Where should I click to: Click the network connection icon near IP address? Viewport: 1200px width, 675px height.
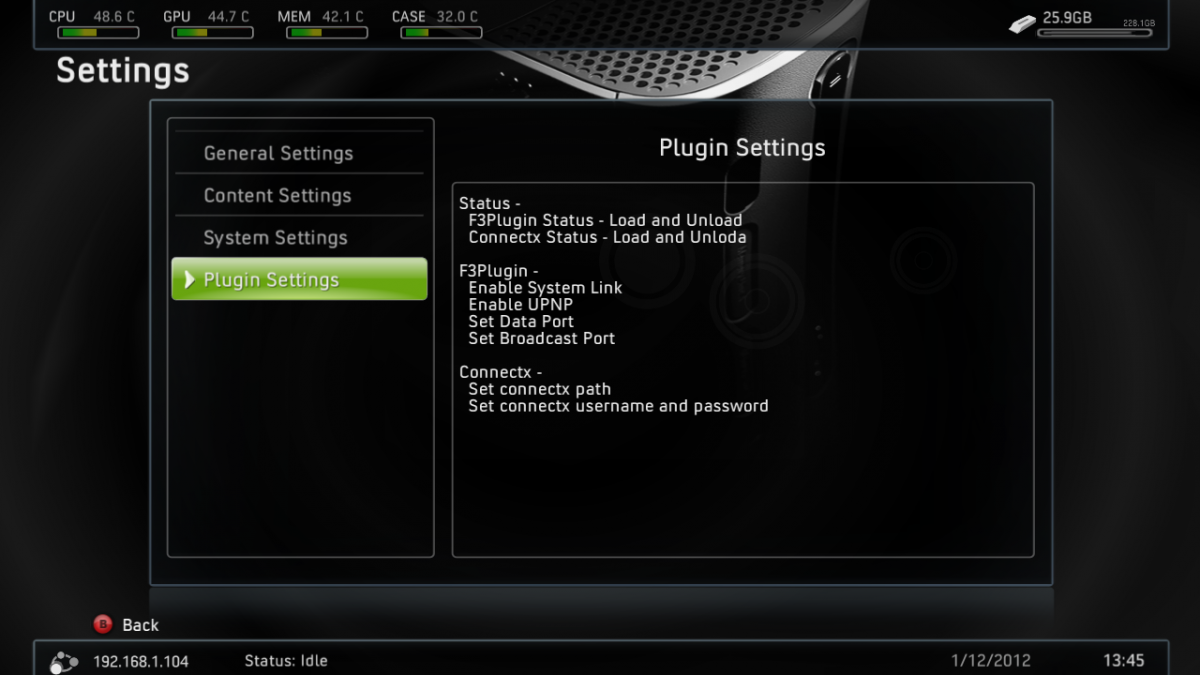click(x=64, y=661)
